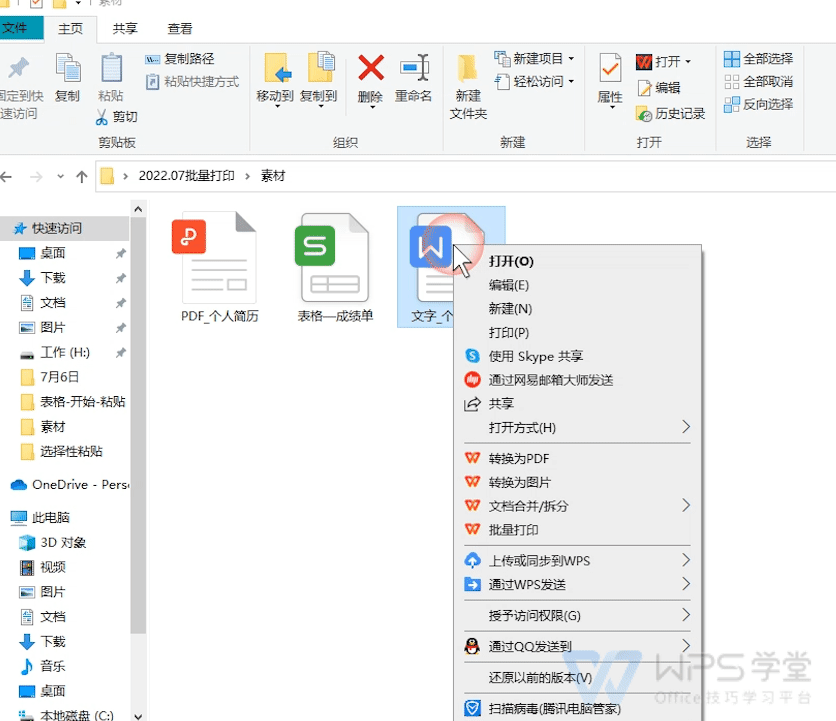This screenshot has width=836, height=721.
Task: Click the Up one level arrow
Action: [82, 177]
